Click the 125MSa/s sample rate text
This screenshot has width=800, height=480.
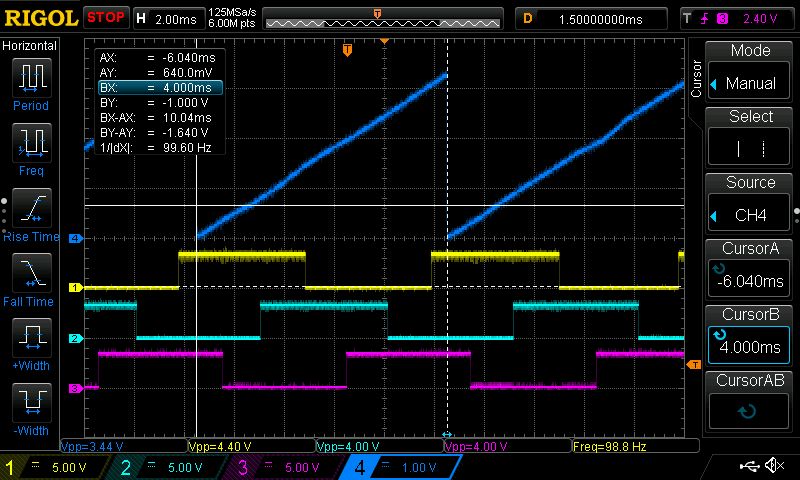click(232, 13)
